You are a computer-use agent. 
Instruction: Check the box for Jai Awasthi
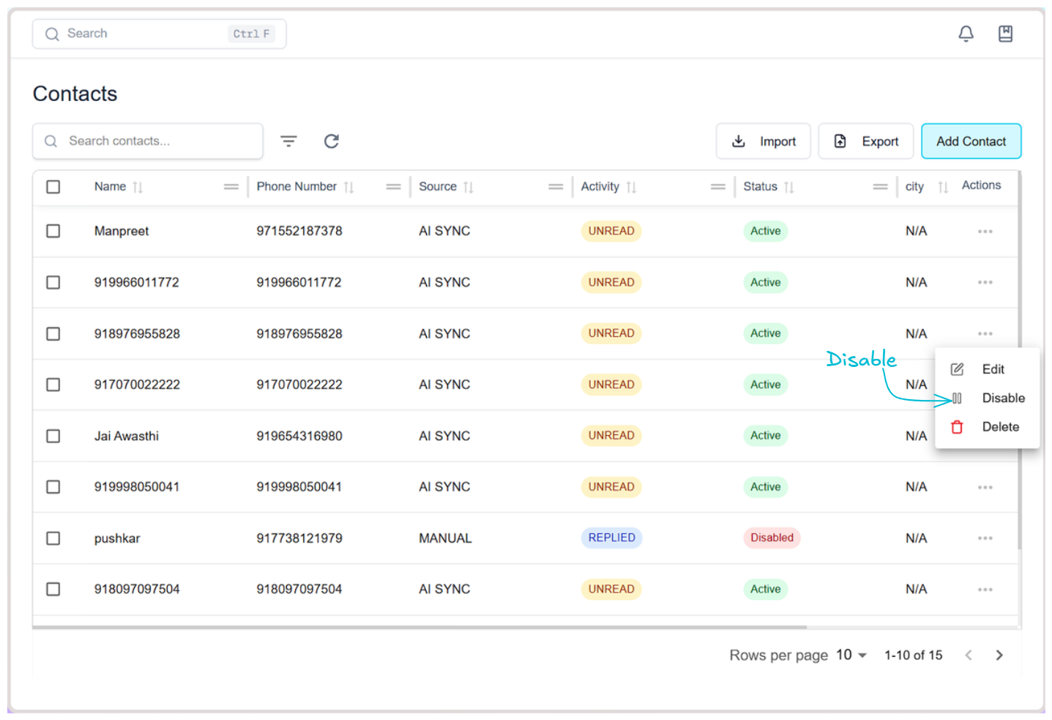[x=54, y=436]
